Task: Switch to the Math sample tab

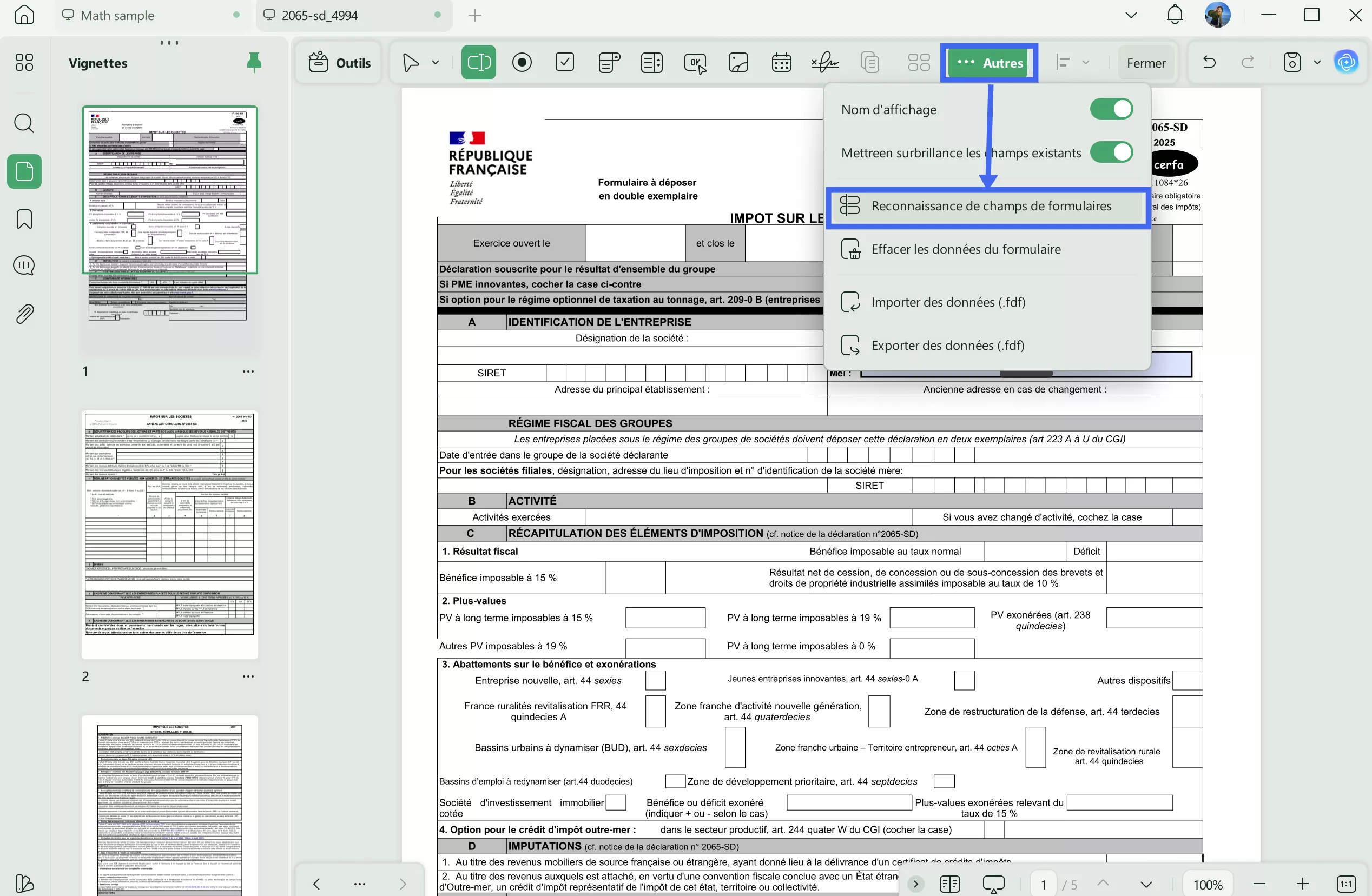Action: pos(117,16)
